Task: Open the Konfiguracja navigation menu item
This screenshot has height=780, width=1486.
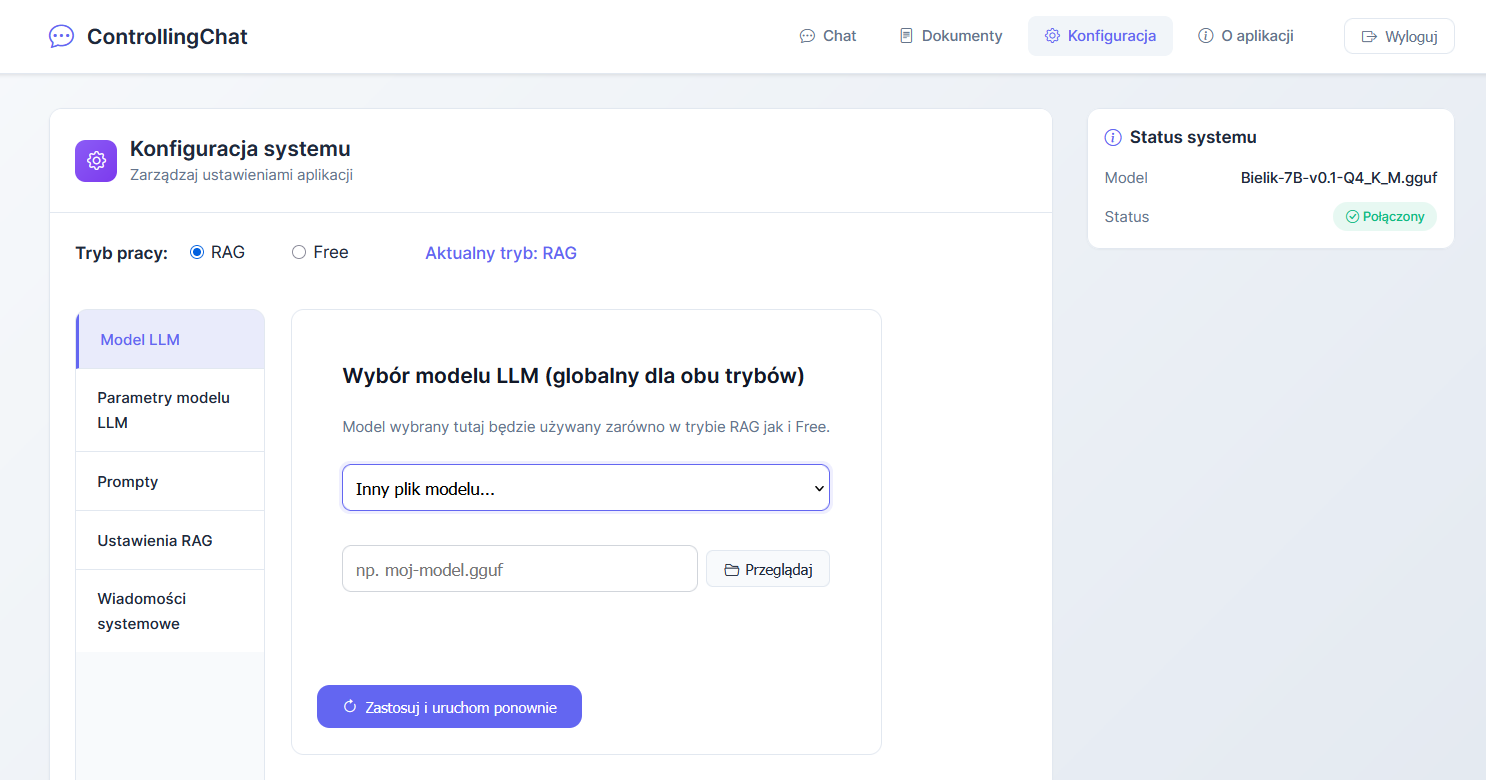Action: coord(1100,36)
